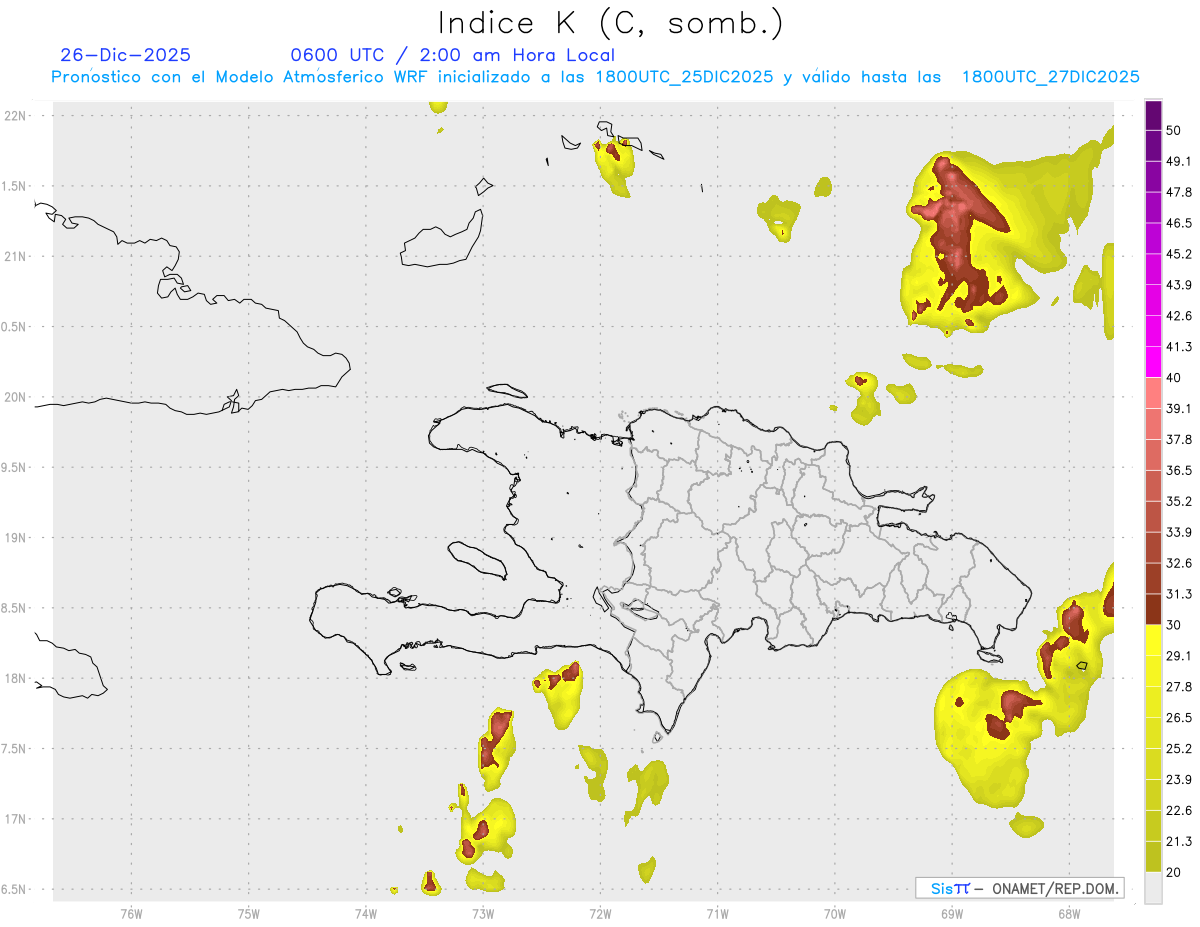Click the '69W' longitude label
1200x927 pixels.
click(952, 913)
